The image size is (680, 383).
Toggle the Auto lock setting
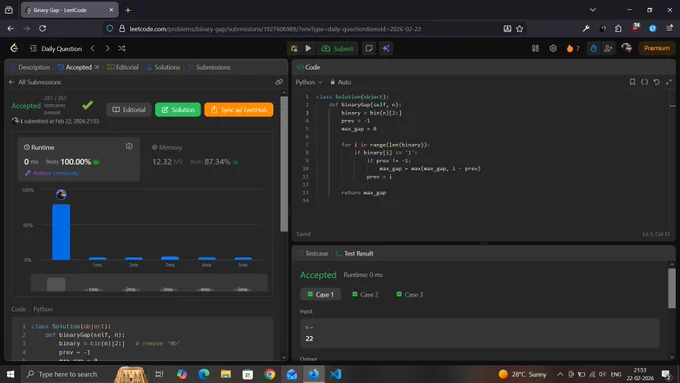pos(340,82)
